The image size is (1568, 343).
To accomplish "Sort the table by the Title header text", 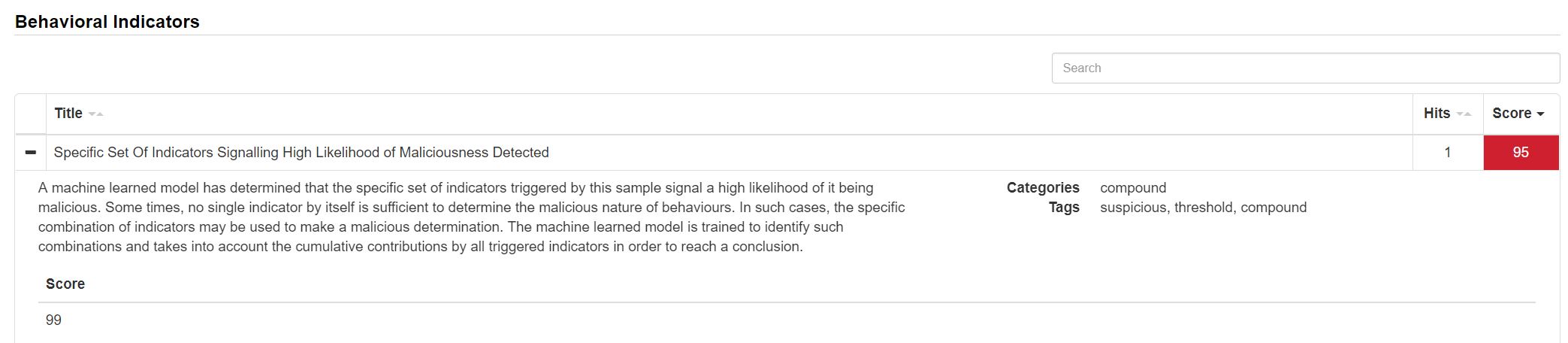I will click(x=68, y=114).
